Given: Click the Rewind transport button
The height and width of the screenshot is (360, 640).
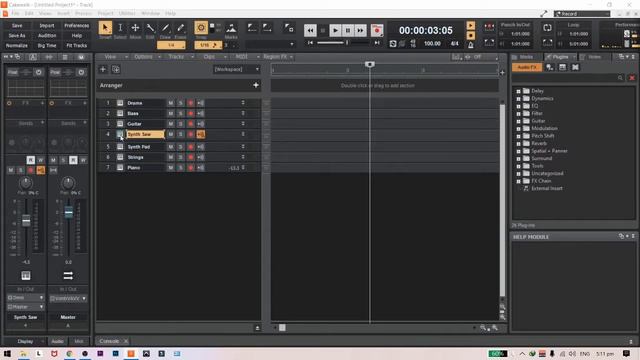Looking at the screenshot, I should point(310,30).
